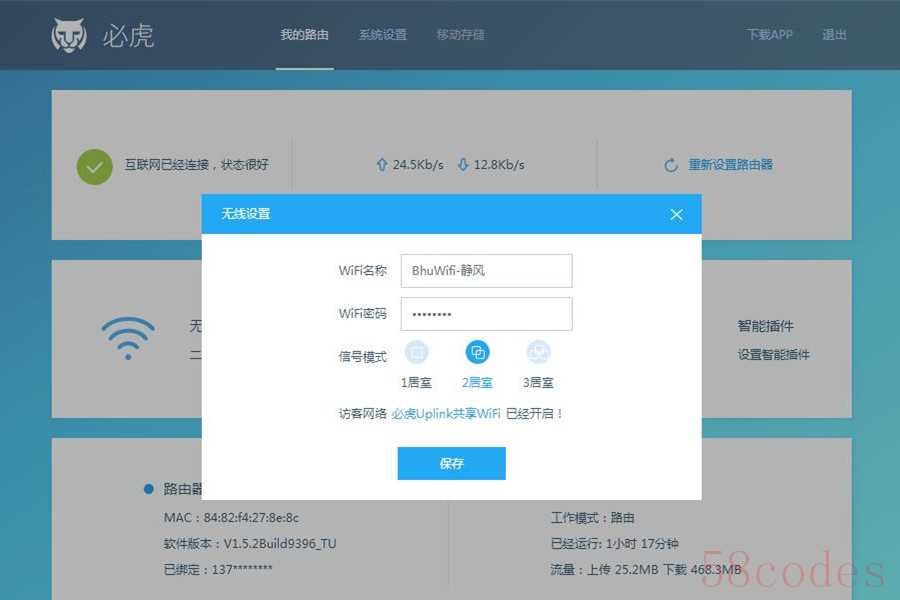Click 退出 to log out
This screenshot has width=900, height=600.
point(834,35)
